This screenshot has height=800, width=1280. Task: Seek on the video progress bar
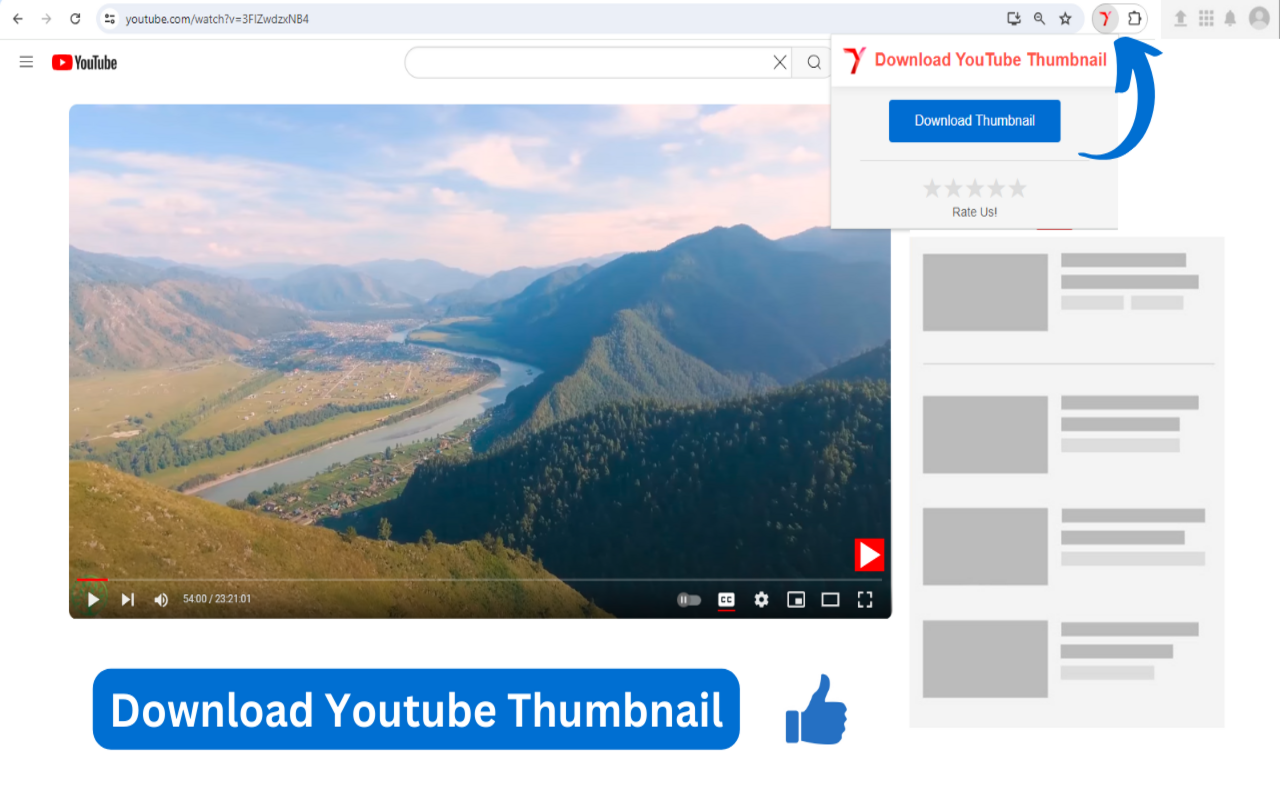coord(480,579)
